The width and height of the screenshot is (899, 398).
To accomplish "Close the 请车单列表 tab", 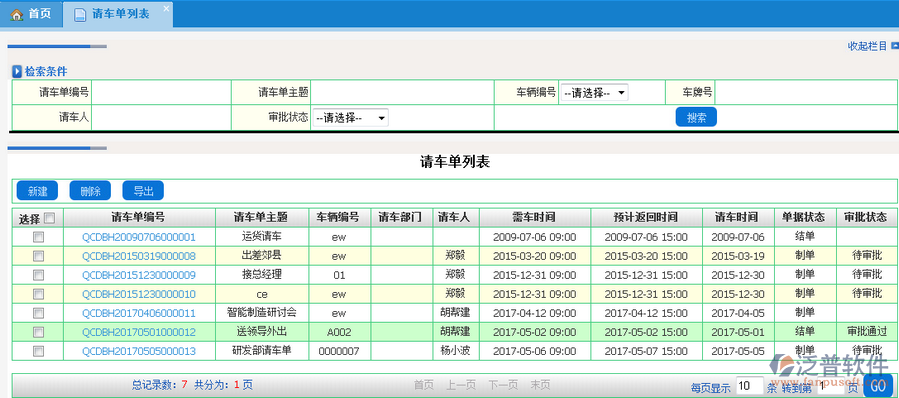I will 166,8.
